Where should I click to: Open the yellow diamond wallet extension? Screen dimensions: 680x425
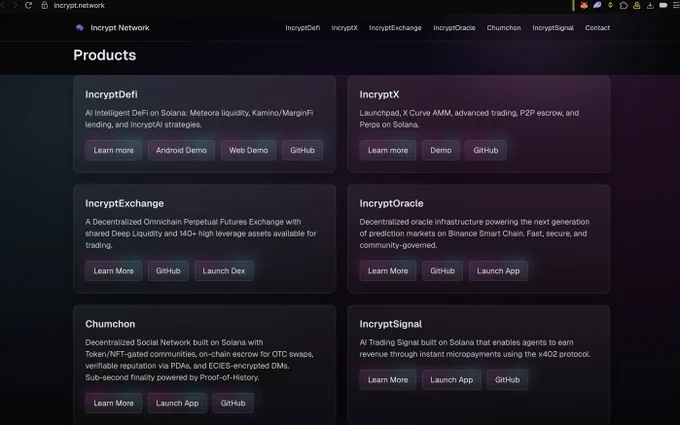pyautogui.click(x=610, y=5)
